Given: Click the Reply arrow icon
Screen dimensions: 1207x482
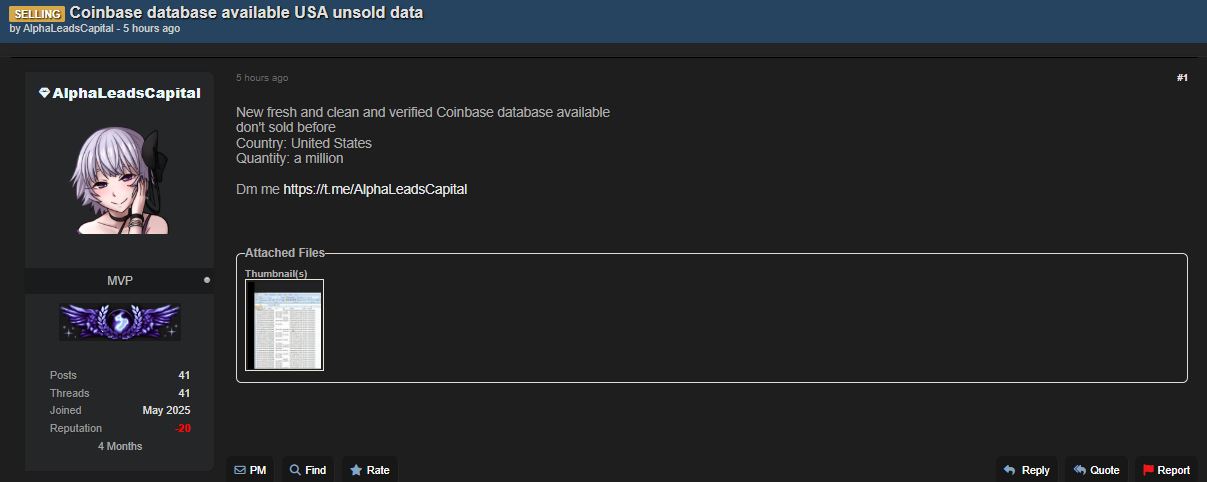Looking at the screenshot, I should [x=1010, y=470].
